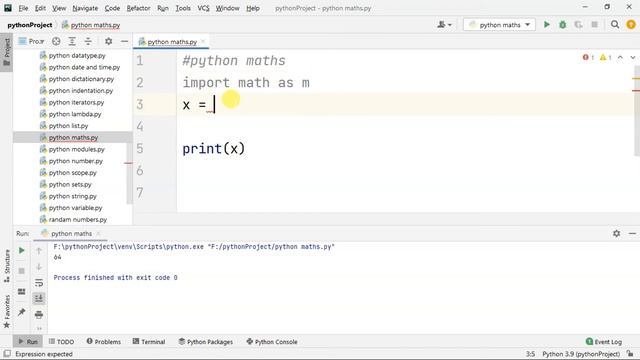Click the up arrow in Run panel
The width and height of the screenshot is (640, 360).
click(39, 251)
